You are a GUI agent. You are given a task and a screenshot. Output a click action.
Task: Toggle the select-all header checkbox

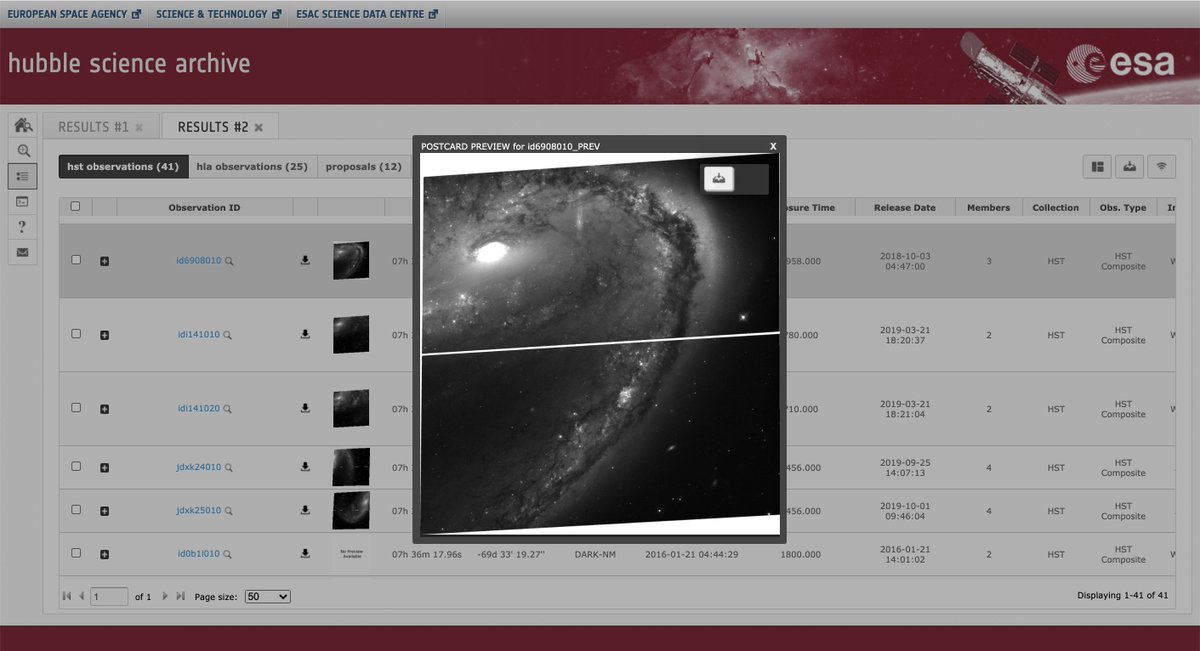(x=76, y=207)
